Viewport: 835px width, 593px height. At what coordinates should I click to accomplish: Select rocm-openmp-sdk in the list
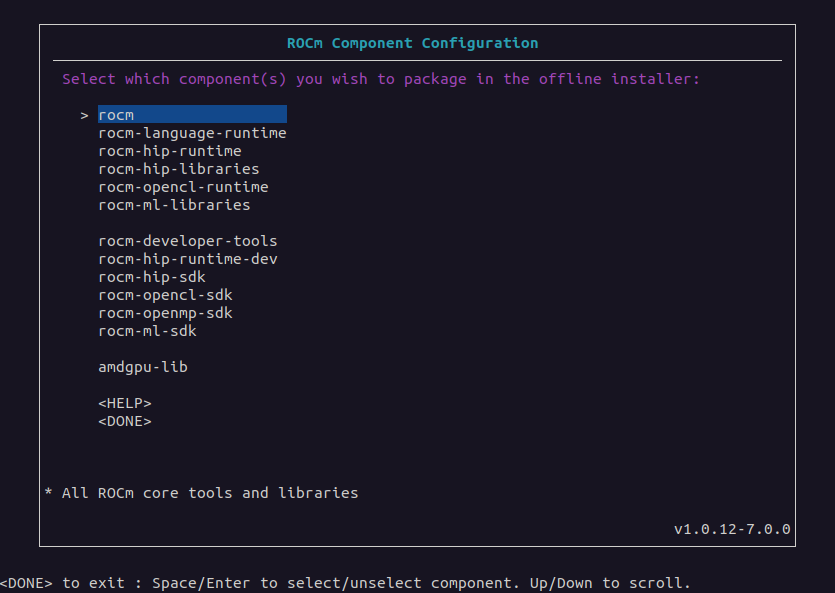166,313
